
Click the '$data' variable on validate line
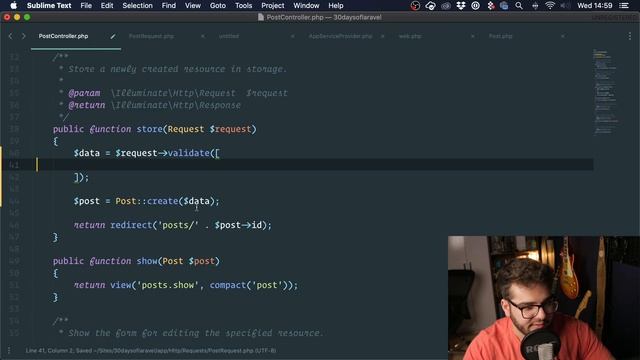[87, 153]
